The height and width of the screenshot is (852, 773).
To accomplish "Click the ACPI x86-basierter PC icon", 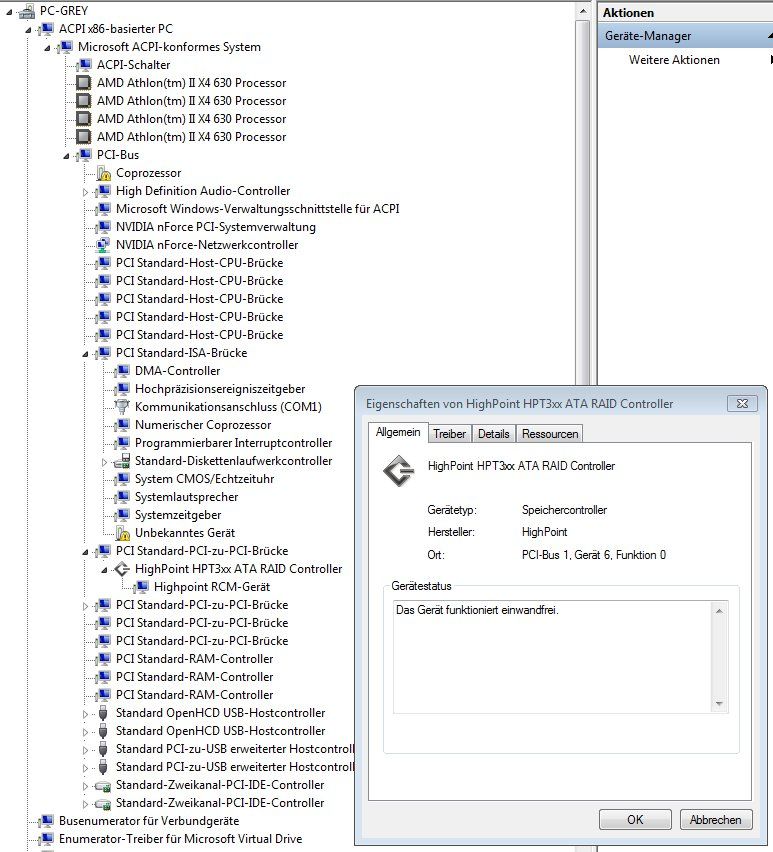I will click(x=46, y=29).
